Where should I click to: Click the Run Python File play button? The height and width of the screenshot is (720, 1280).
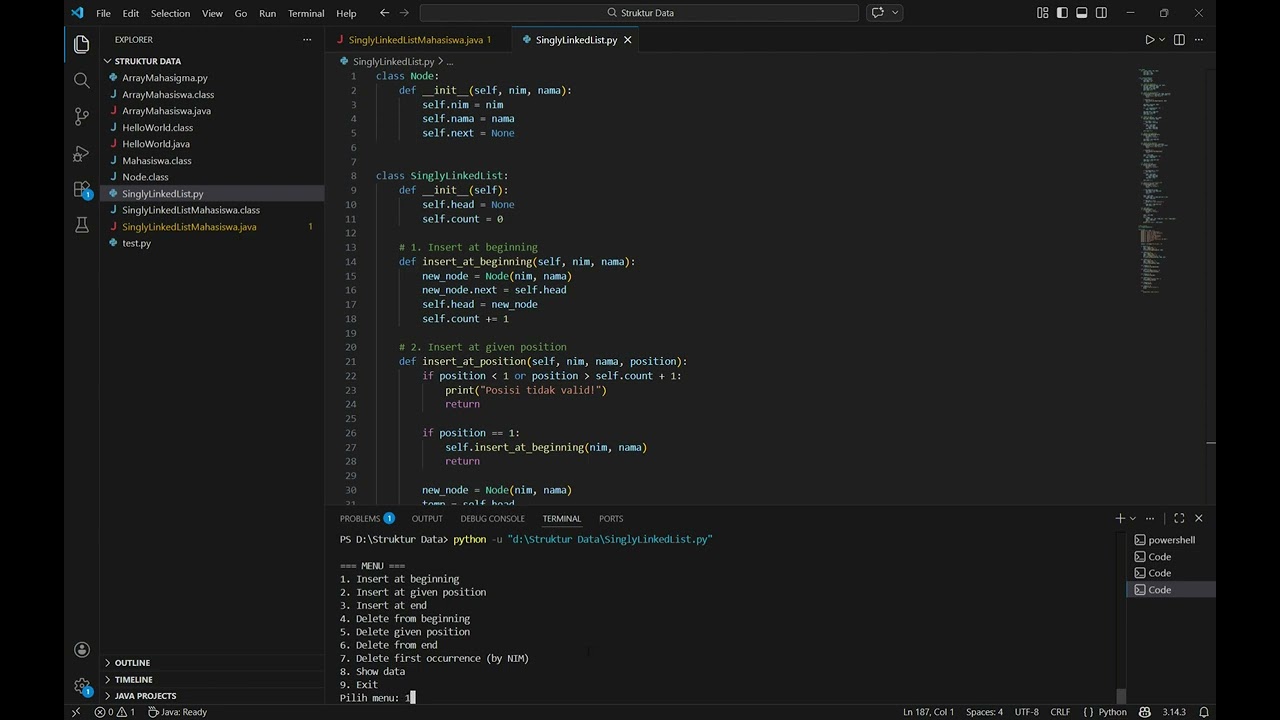point(1149,40)
